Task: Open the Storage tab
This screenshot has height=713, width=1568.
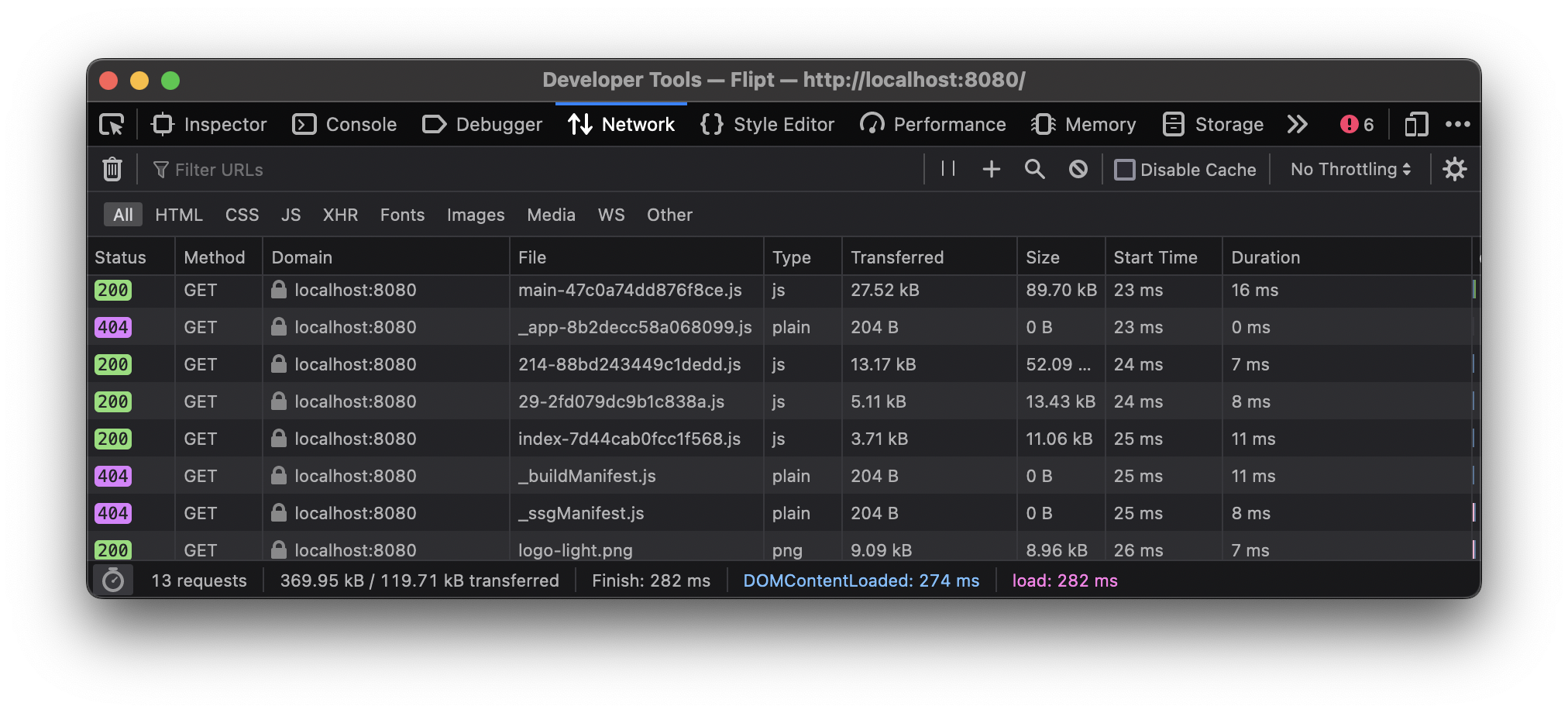Action: point(1213,125)
